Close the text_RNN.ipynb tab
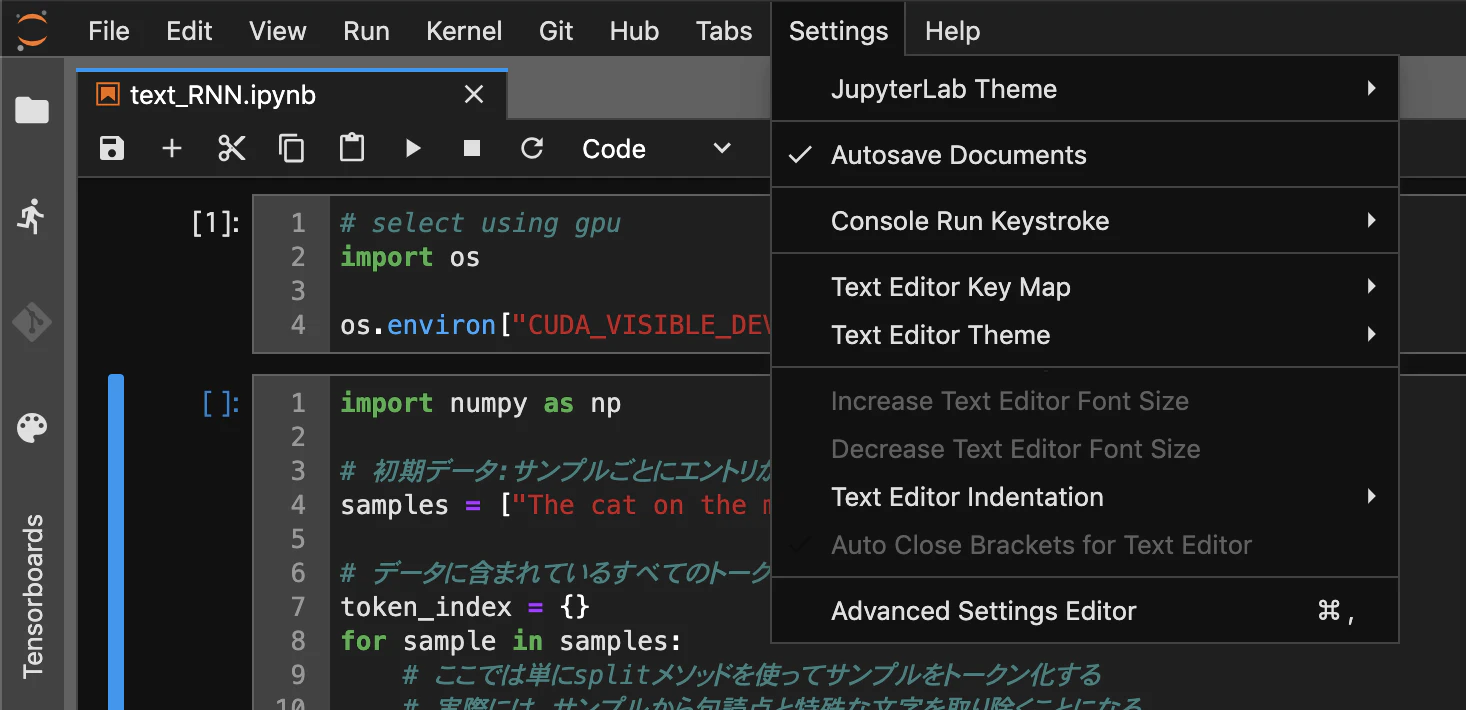Image resolution: width=1466 pixels, height=710 pixels. point(474,95)
